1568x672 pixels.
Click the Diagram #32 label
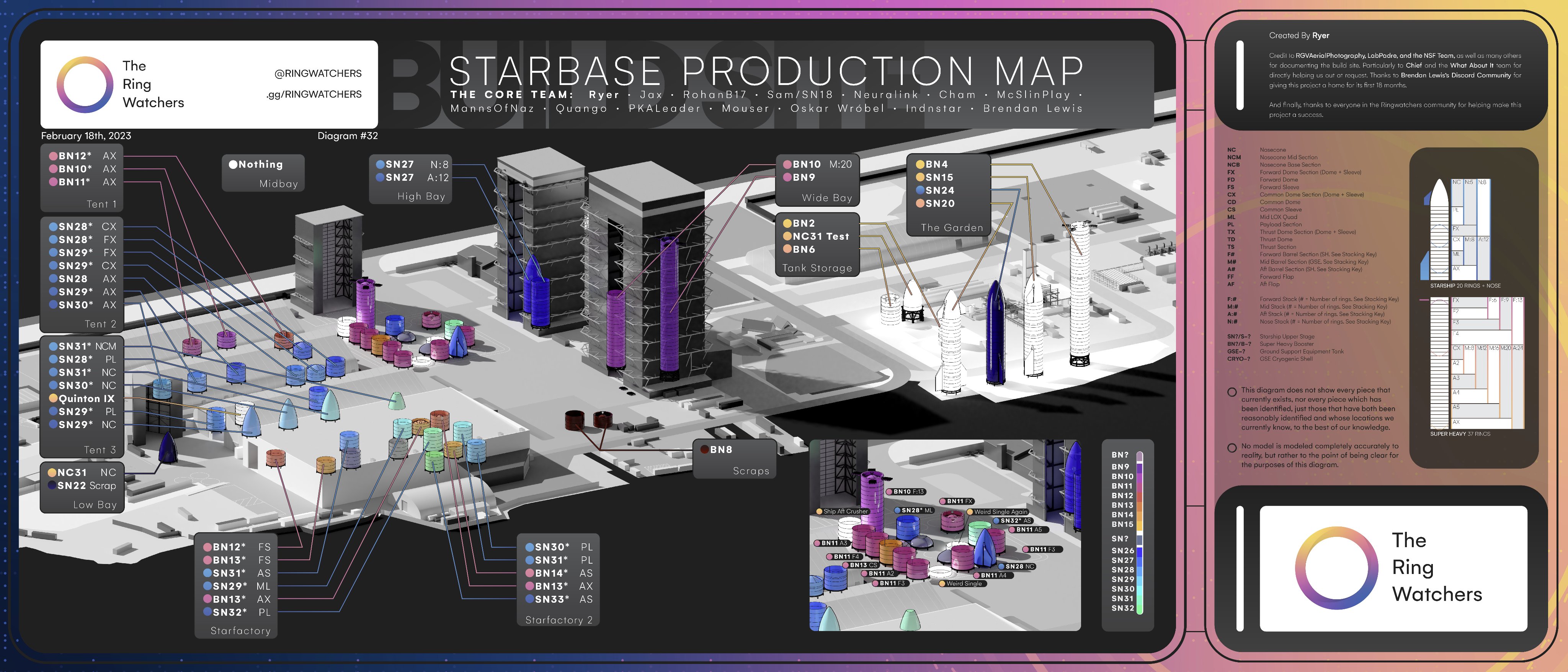click(x=348, y=136)
